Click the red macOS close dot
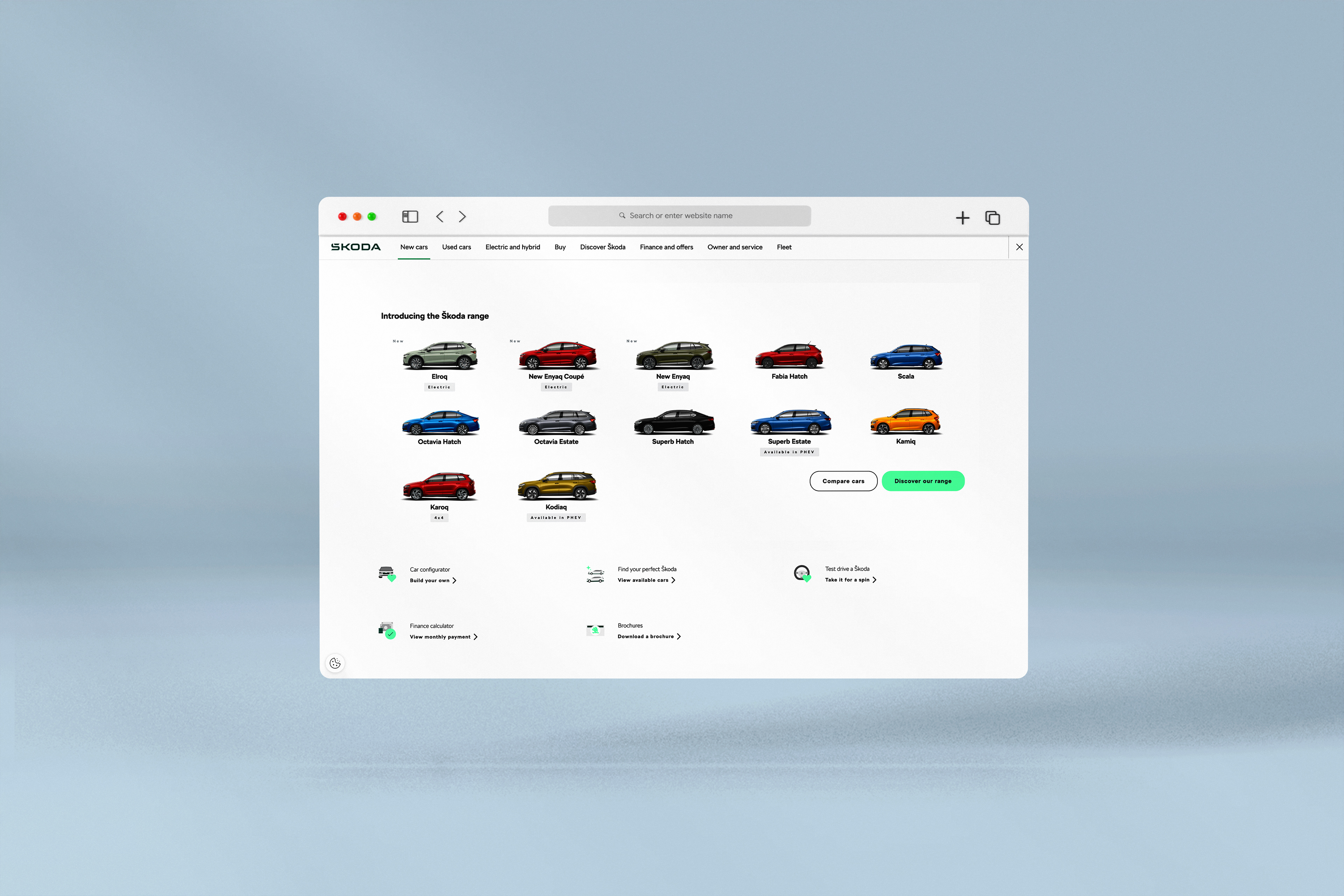Viewport: 1344px width, 896px height. [342, 217]
